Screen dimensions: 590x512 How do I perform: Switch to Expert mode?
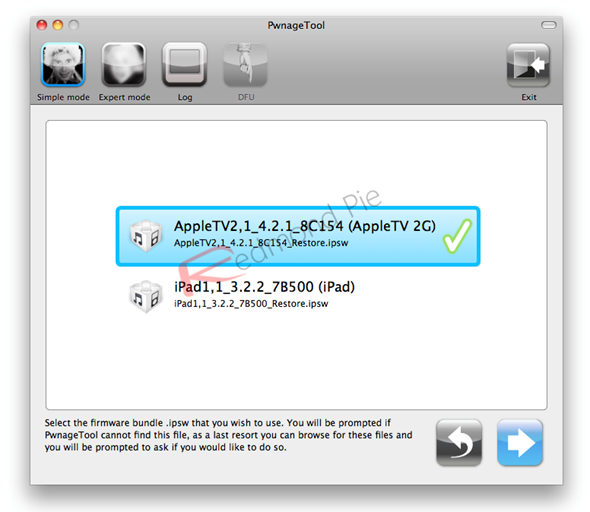[124, 65]
